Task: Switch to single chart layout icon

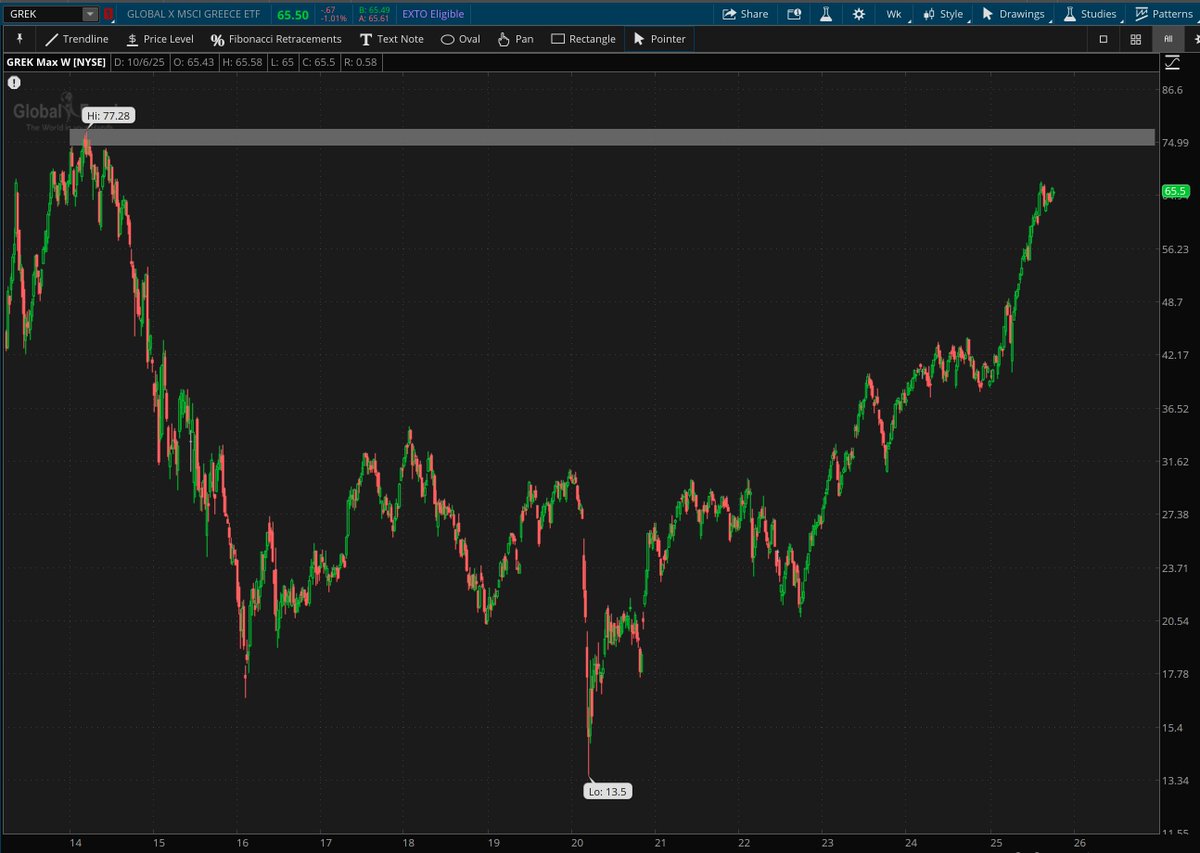Action: [1104, 39]
